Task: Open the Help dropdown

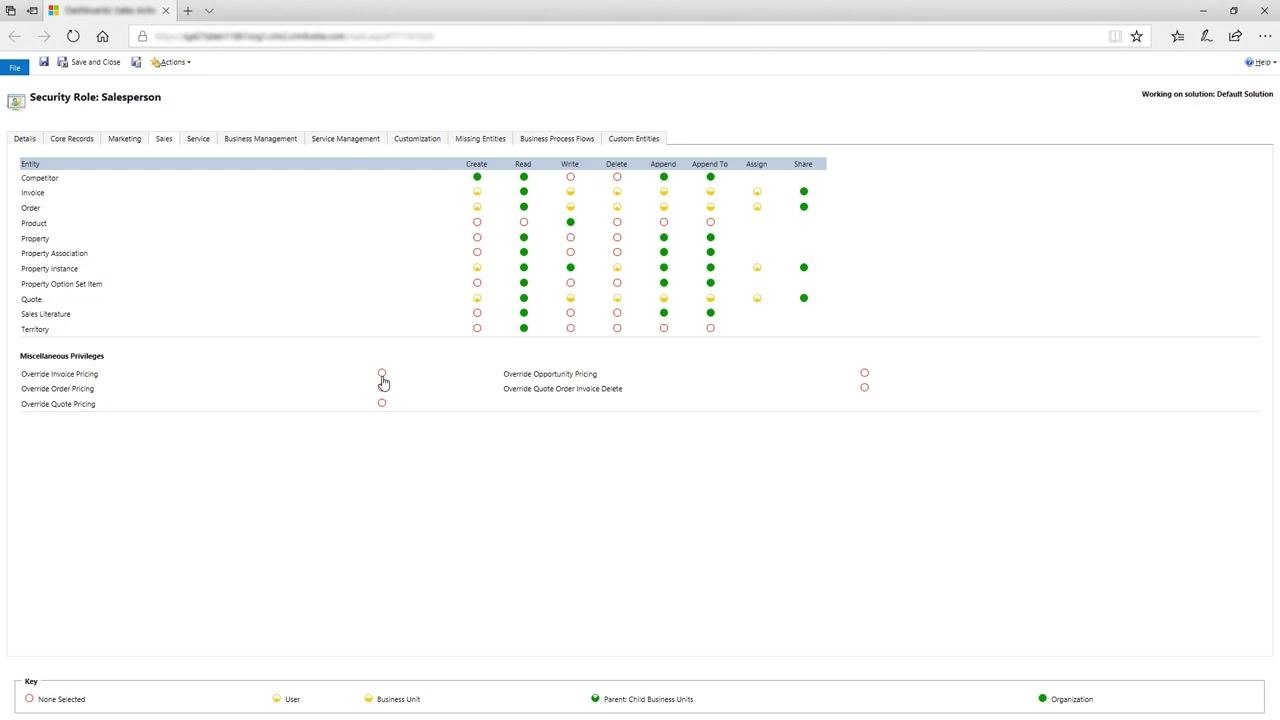Action: point(1260,62)
